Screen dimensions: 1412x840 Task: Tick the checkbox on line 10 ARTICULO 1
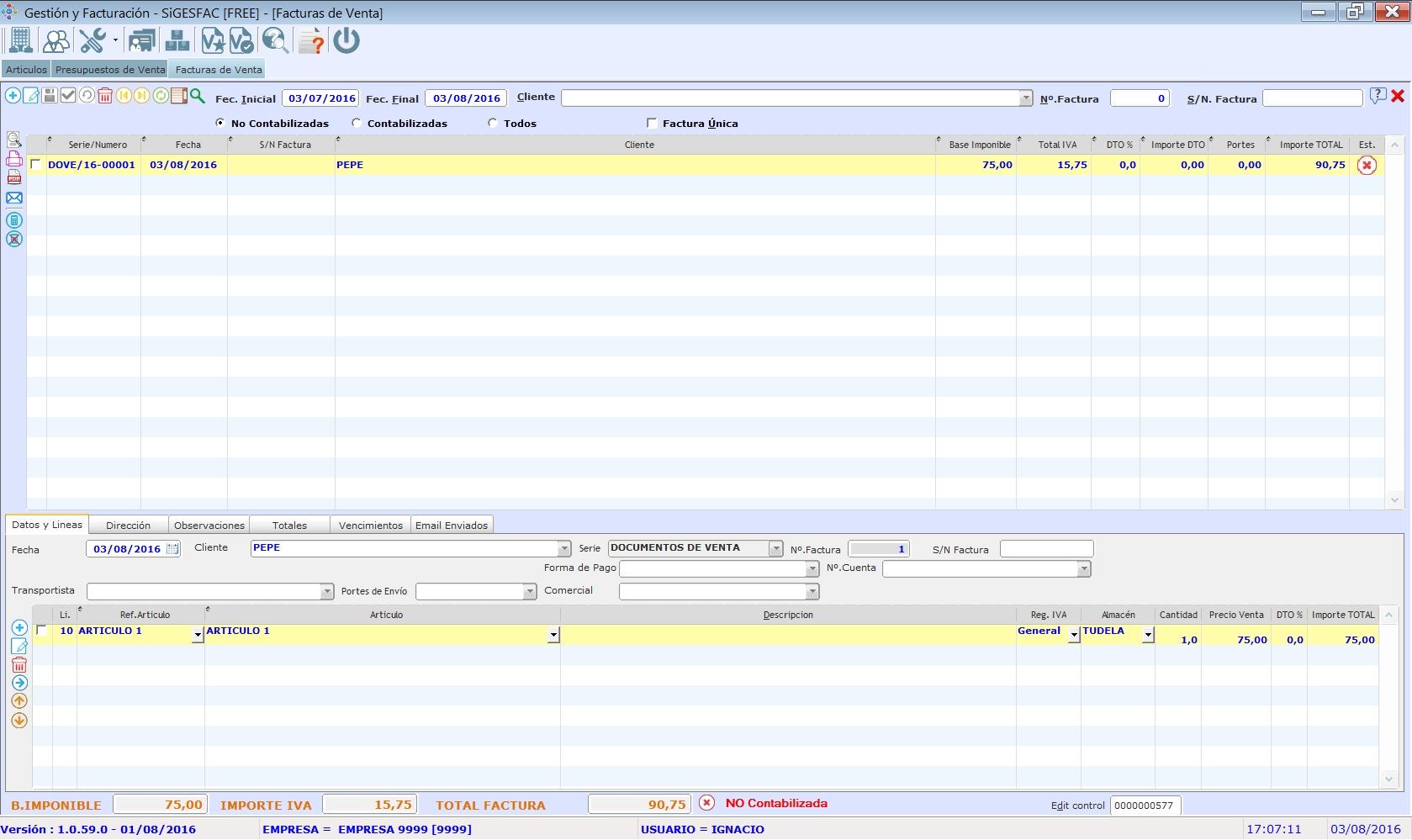[x=41, y=630]
